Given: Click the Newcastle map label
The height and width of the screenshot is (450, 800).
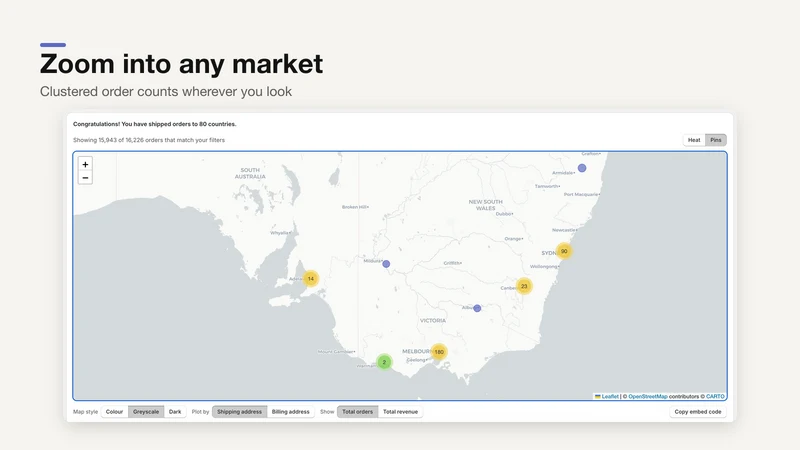Looking at the screenshot, I should coord(564,230).
